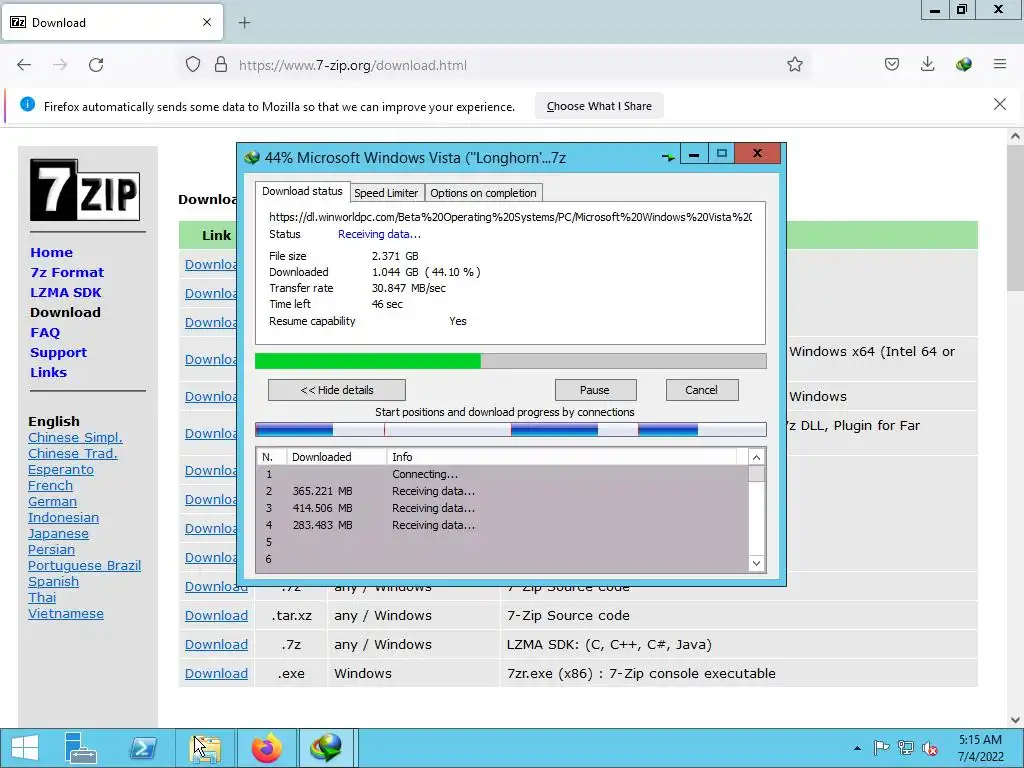Show hidden system tray icons arrow

pyautogui.click(x=857, y=748)
